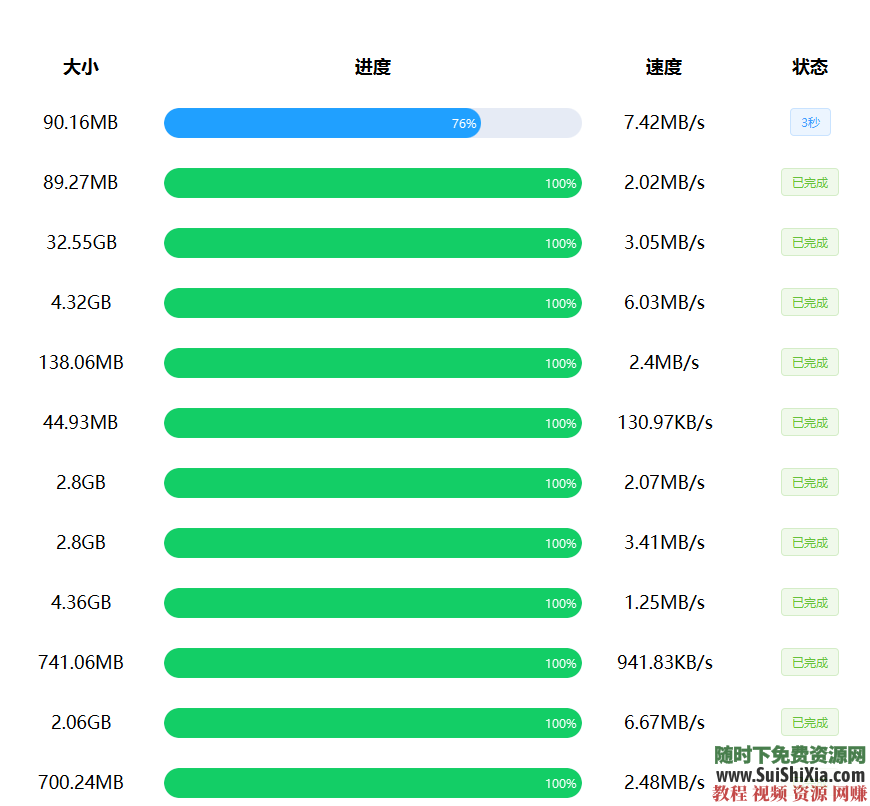Click the 进度 column header
The image size is (870, 806).
tap(372, 66)
